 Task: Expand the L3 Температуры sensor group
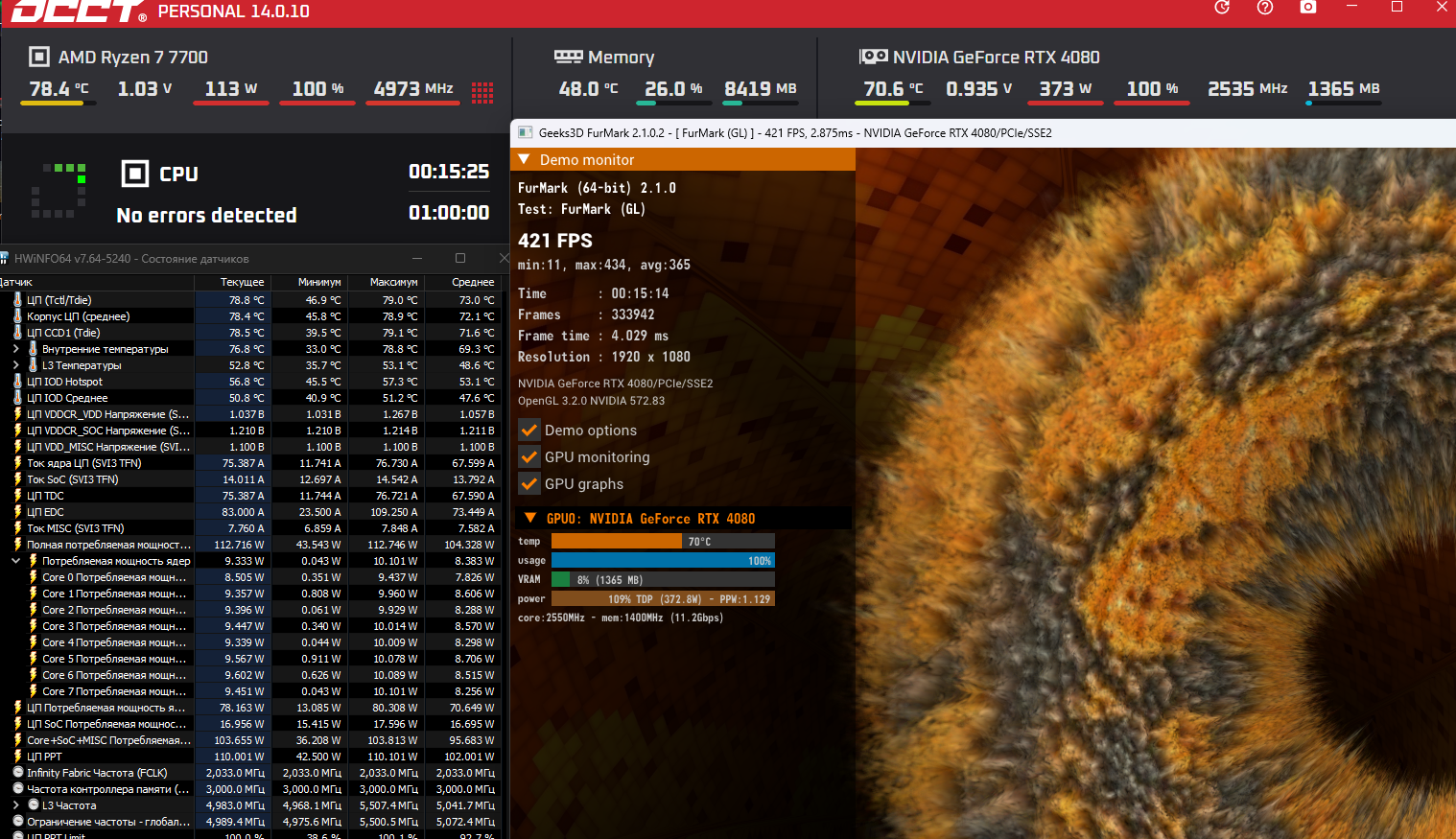coord(16,365)
